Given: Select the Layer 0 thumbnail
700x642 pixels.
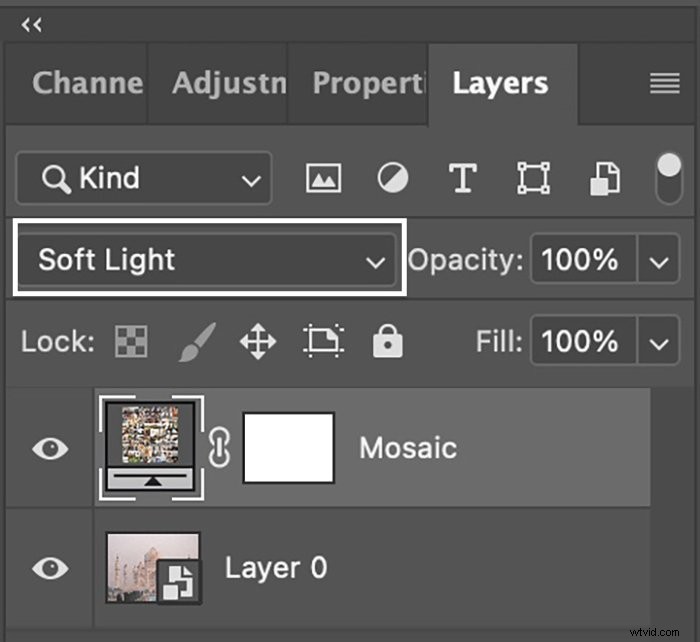Looking at the screenshot, I should point(153,567).
